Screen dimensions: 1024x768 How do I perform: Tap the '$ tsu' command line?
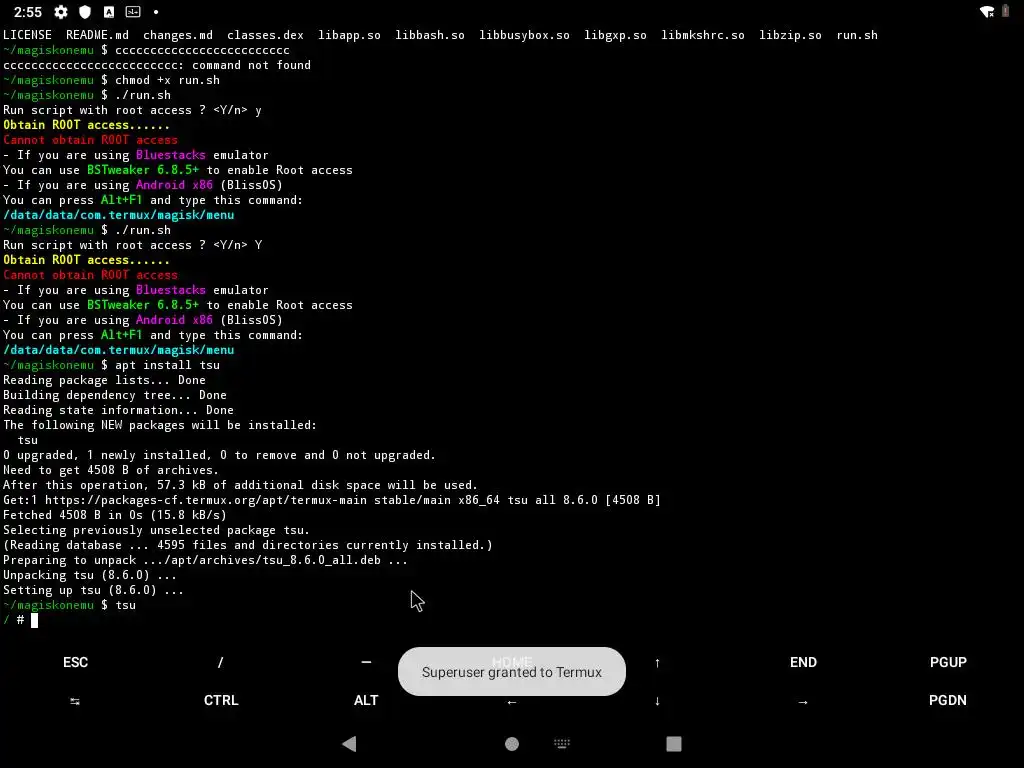tap(69, 605)
